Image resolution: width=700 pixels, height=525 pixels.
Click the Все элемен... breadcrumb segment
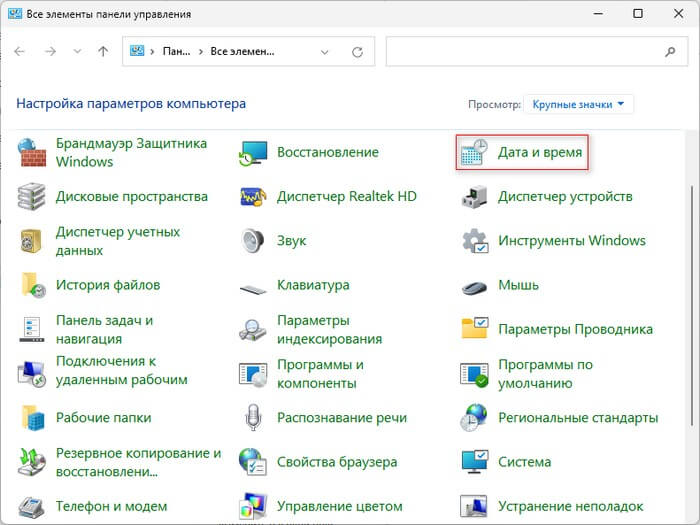coord(242,52)
